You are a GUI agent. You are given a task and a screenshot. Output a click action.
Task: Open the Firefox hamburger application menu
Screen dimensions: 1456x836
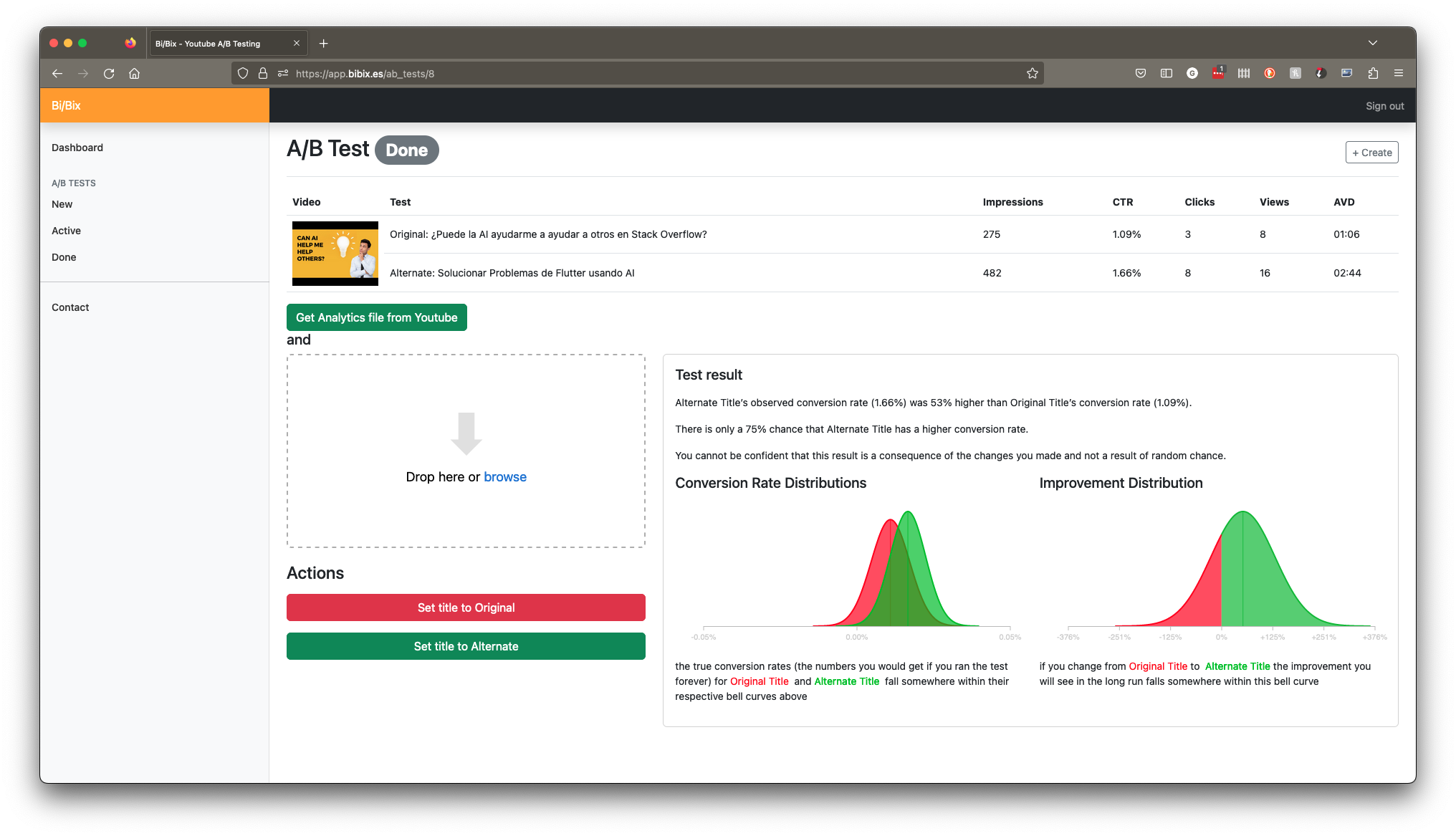1399,73
